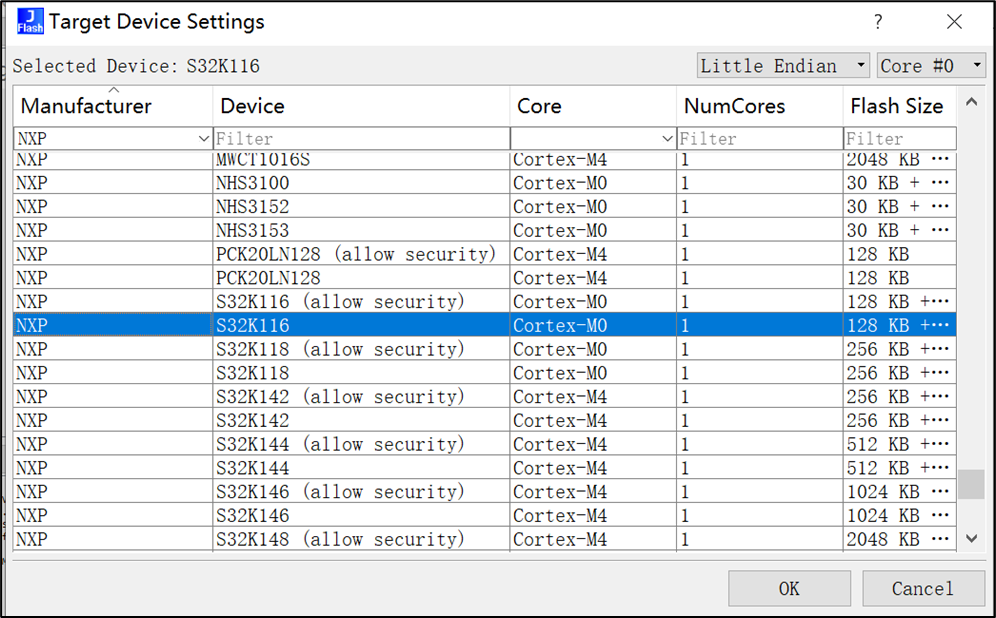
Task: Expand the Manufacturer filter combo box
Action: [x=204, y=139]
